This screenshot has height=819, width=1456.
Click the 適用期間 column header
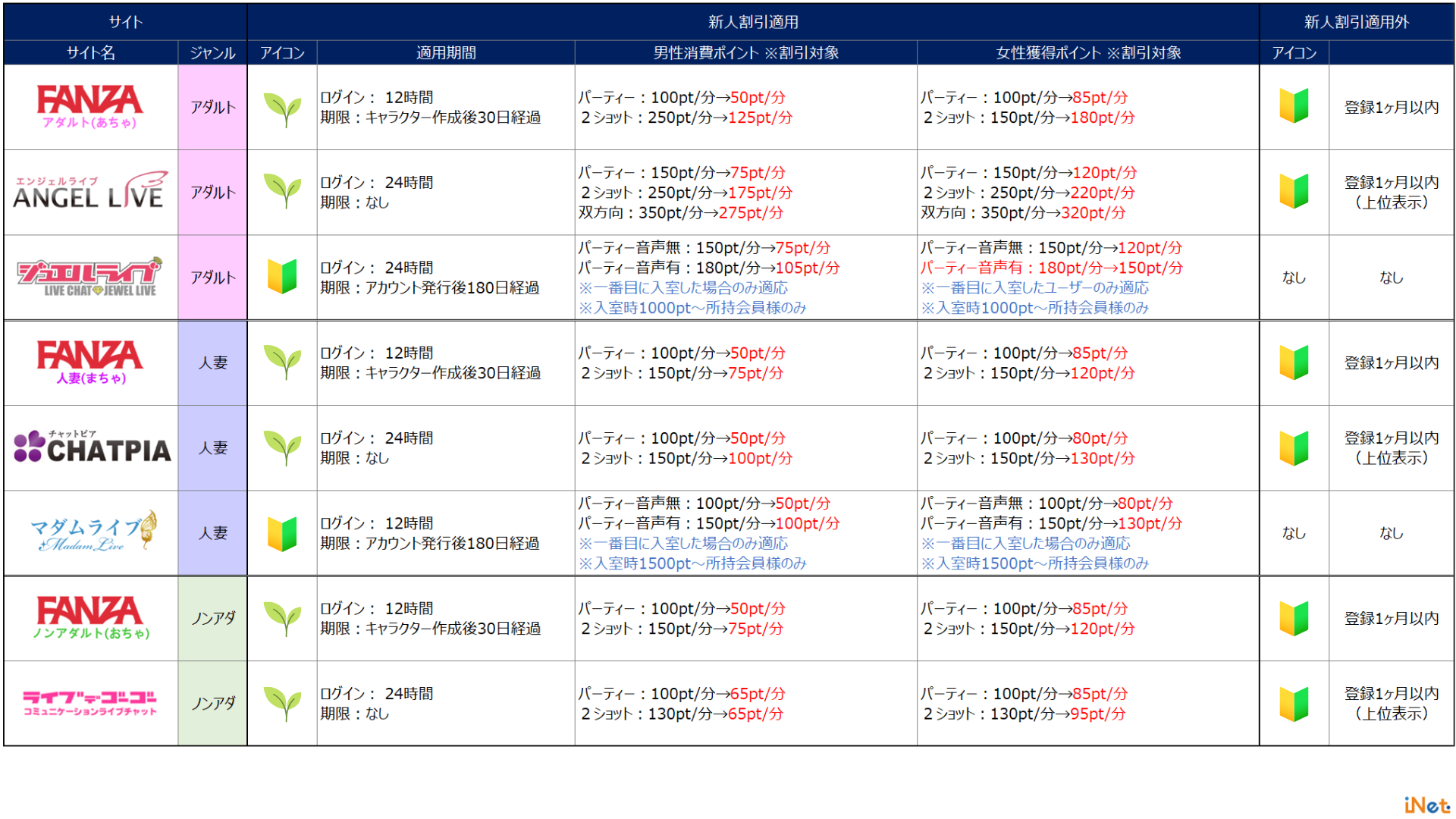[446, 52]
